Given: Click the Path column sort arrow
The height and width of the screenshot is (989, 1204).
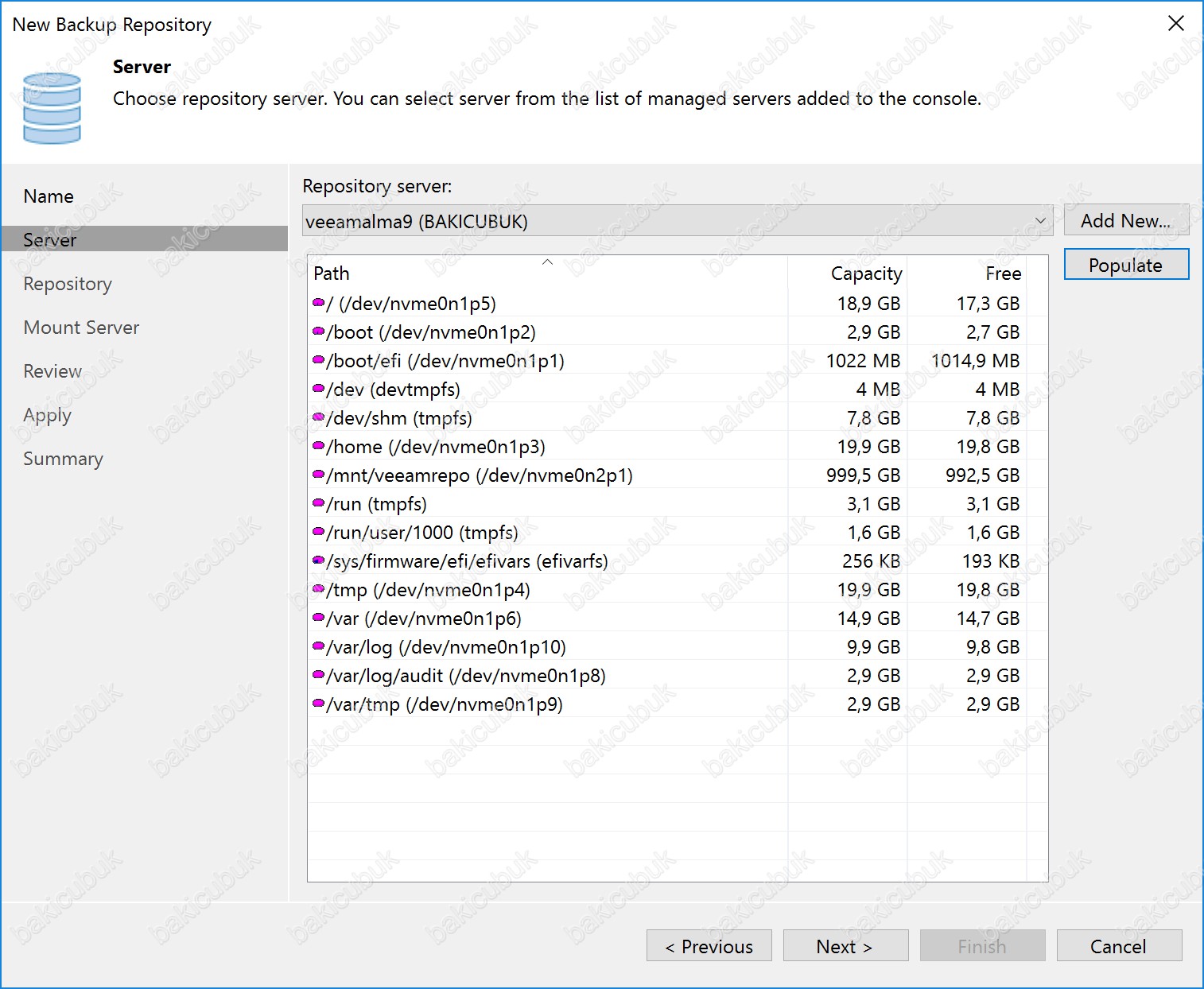Looking at the screenshot, I should tap(547, 262).
